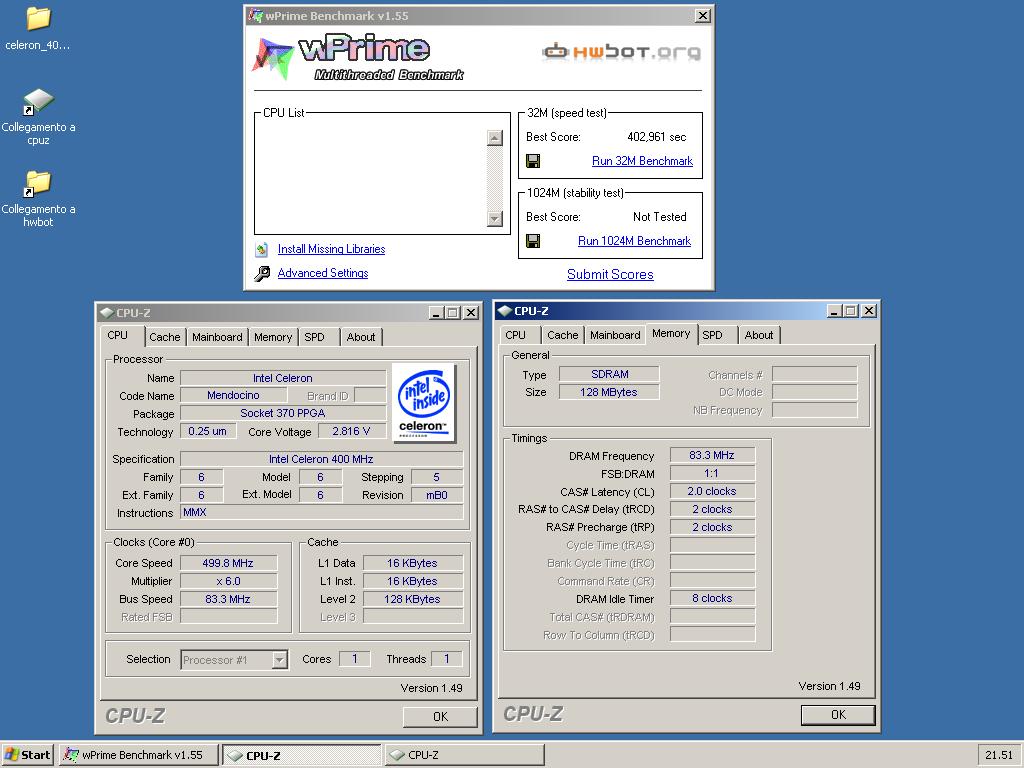1024x768 pixels.
Task: Click the Level 2 128 KBytes cache value
Action: [x=413, y=599]
